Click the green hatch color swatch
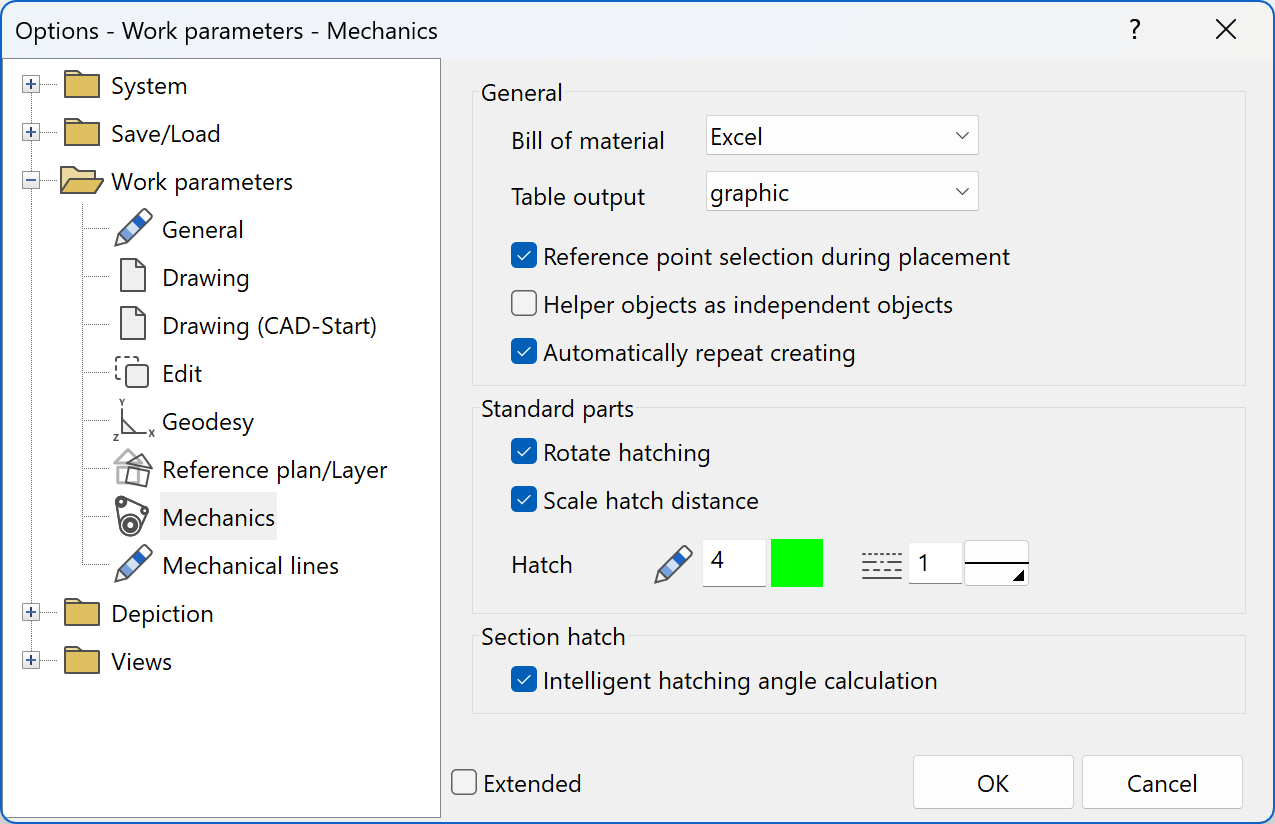Viewport: 1275px width, 824px height. (796, 563)
